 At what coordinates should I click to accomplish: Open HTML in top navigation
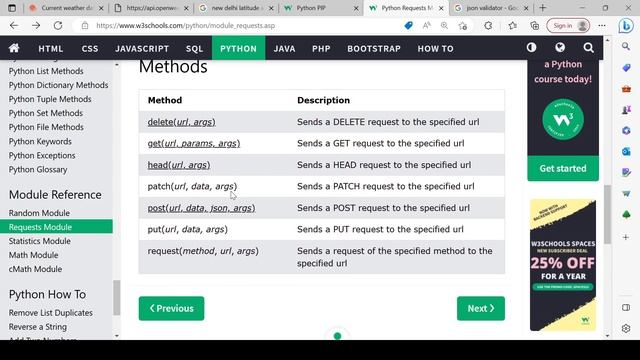pyautogui.click(x=51, y=48)
